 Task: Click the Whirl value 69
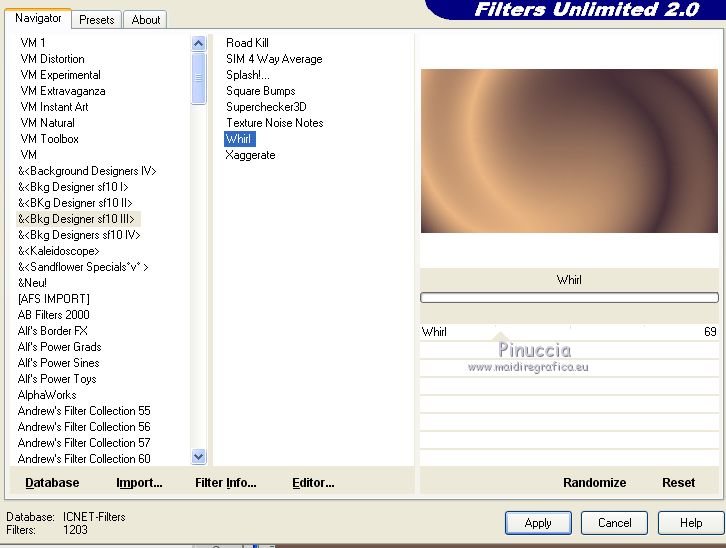(x=710, y=332)
